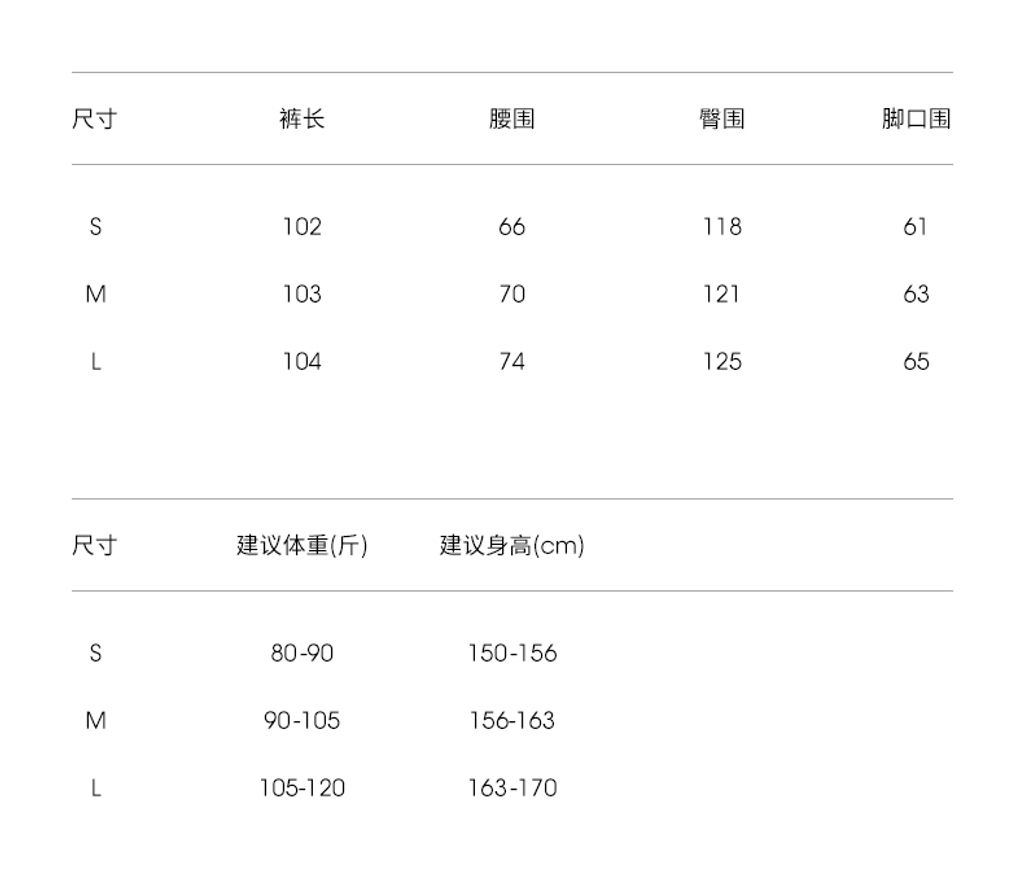
Task: Select the 建议身高(cm) header
Action: (512, 546)
